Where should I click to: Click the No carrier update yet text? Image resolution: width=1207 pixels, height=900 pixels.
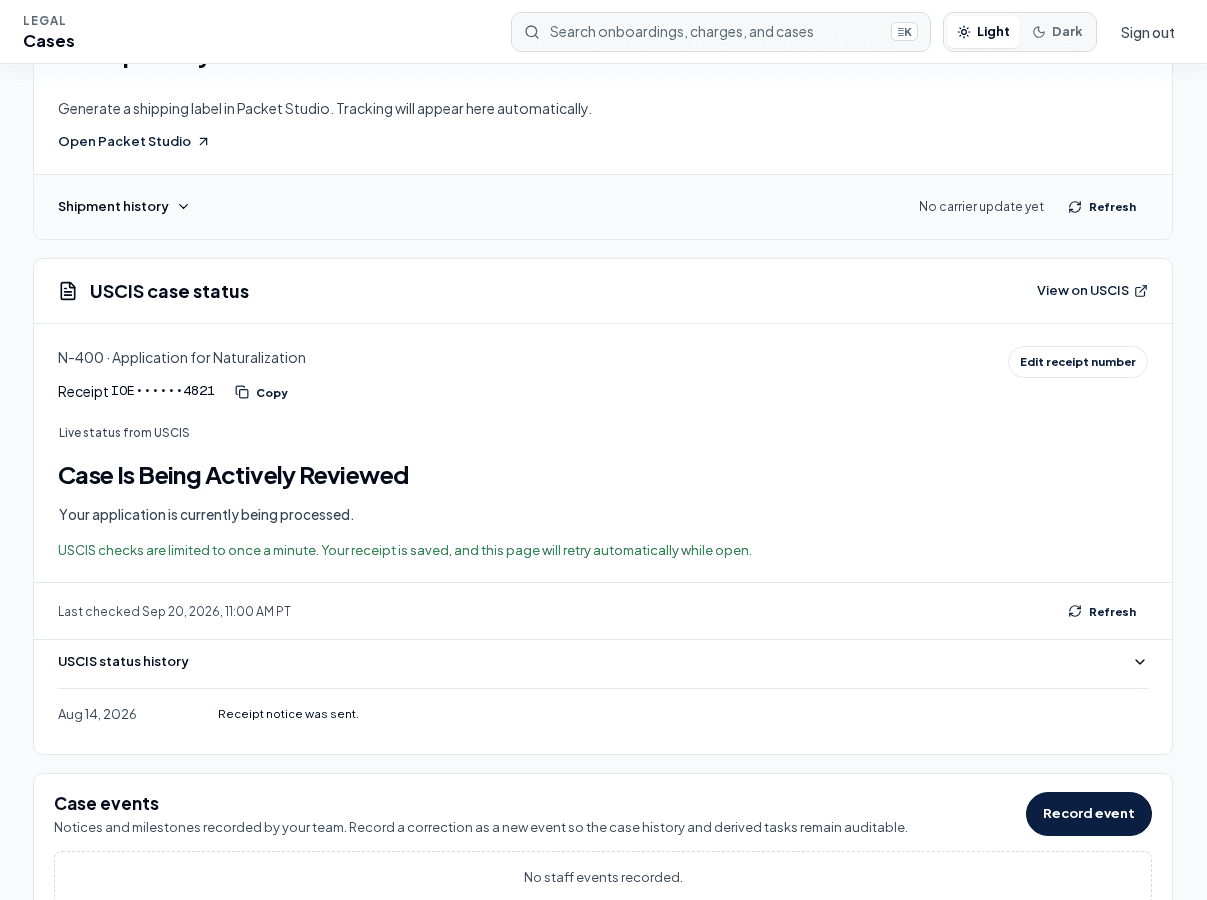pos(981,206)
